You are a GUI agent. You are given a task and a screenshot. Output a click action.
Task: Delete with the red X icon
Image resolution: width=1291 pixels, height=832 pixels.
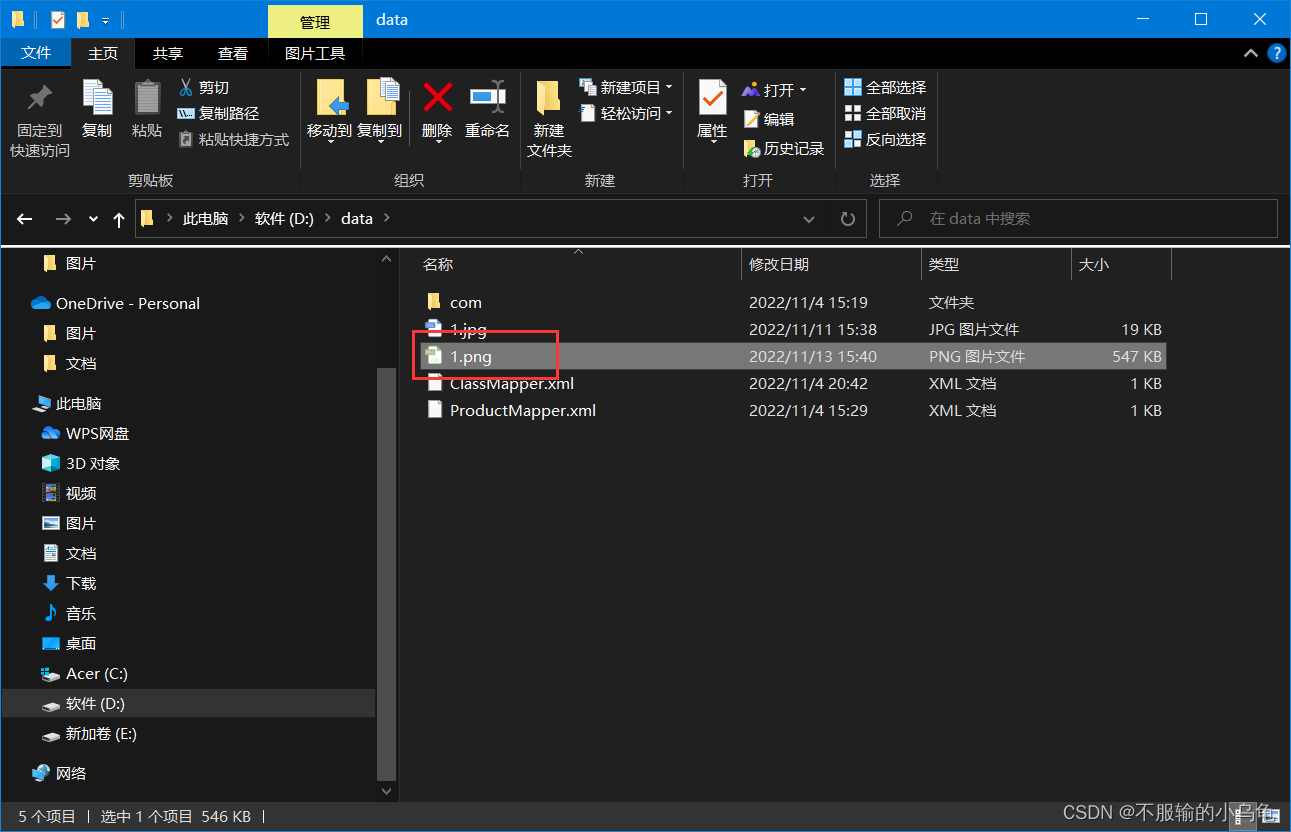coord(437,97)
